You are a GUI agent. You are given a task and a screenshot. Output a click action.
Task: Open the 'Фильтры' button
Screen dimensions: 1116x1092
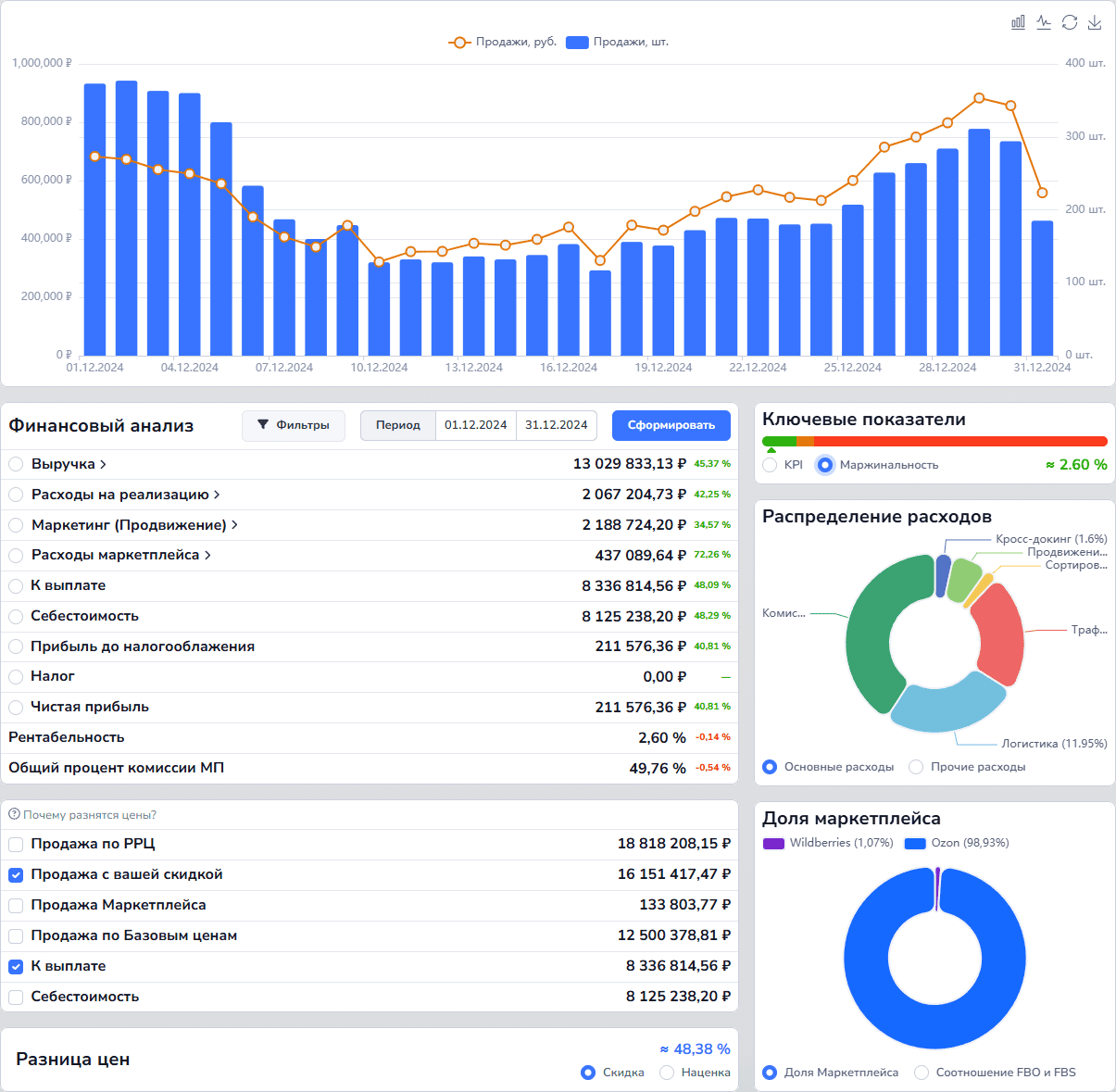293,425
